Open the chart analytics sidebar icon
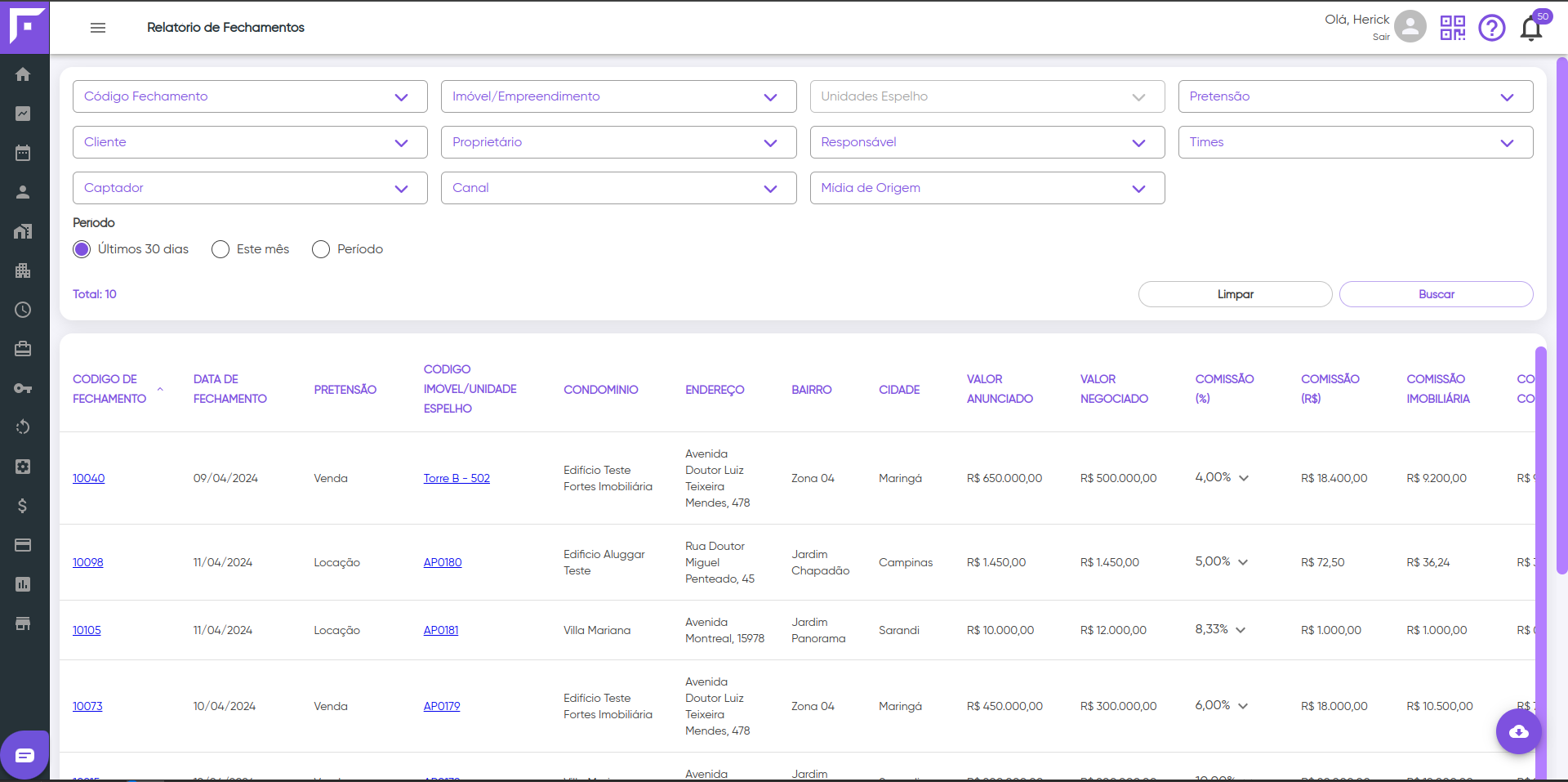Screen dimensions: 1568x782 pyautogui.click(x=23, y=114)
